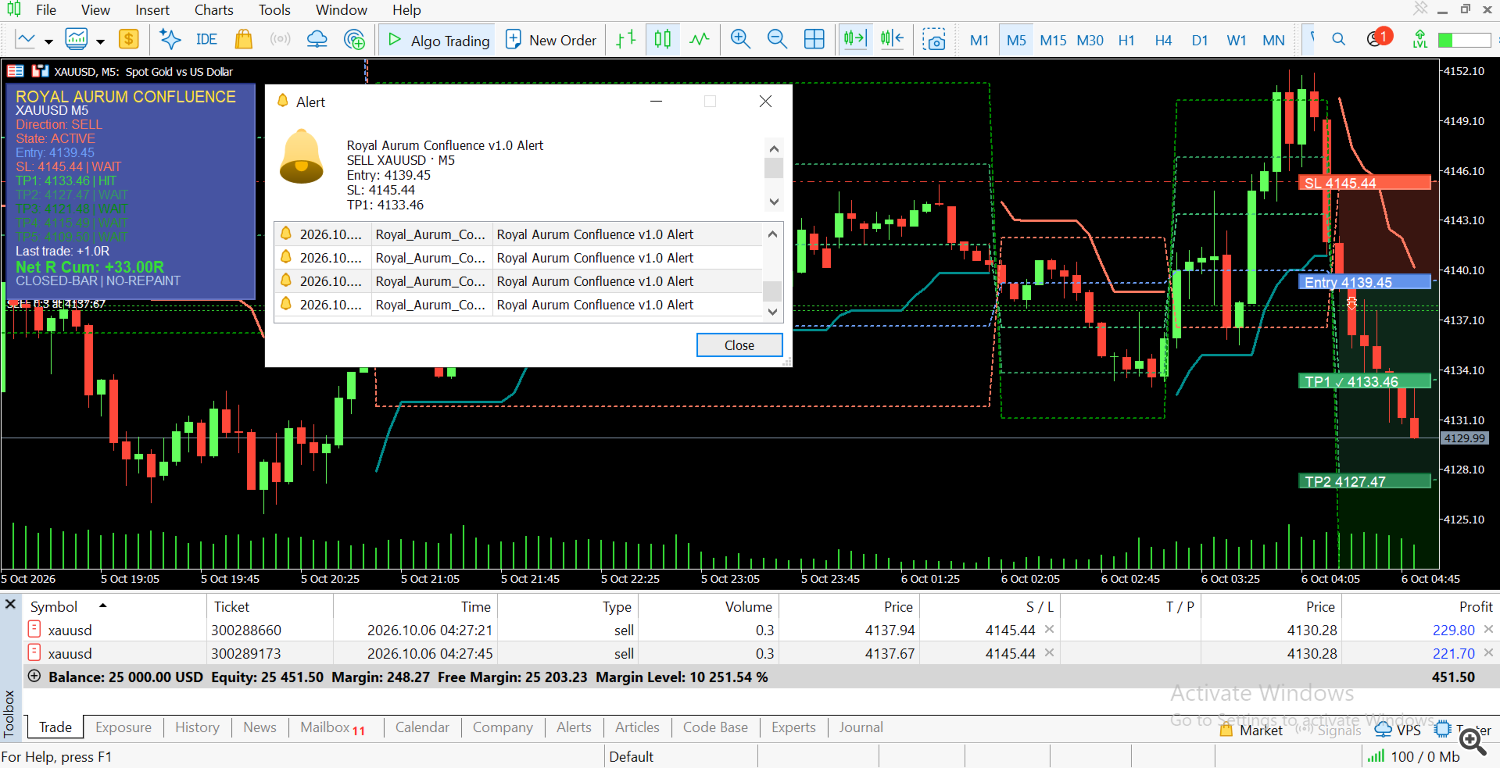The width and height of the screenshot is (1500, 768).
Task: Open the Insert menu
Action: [x=152, y=10]
